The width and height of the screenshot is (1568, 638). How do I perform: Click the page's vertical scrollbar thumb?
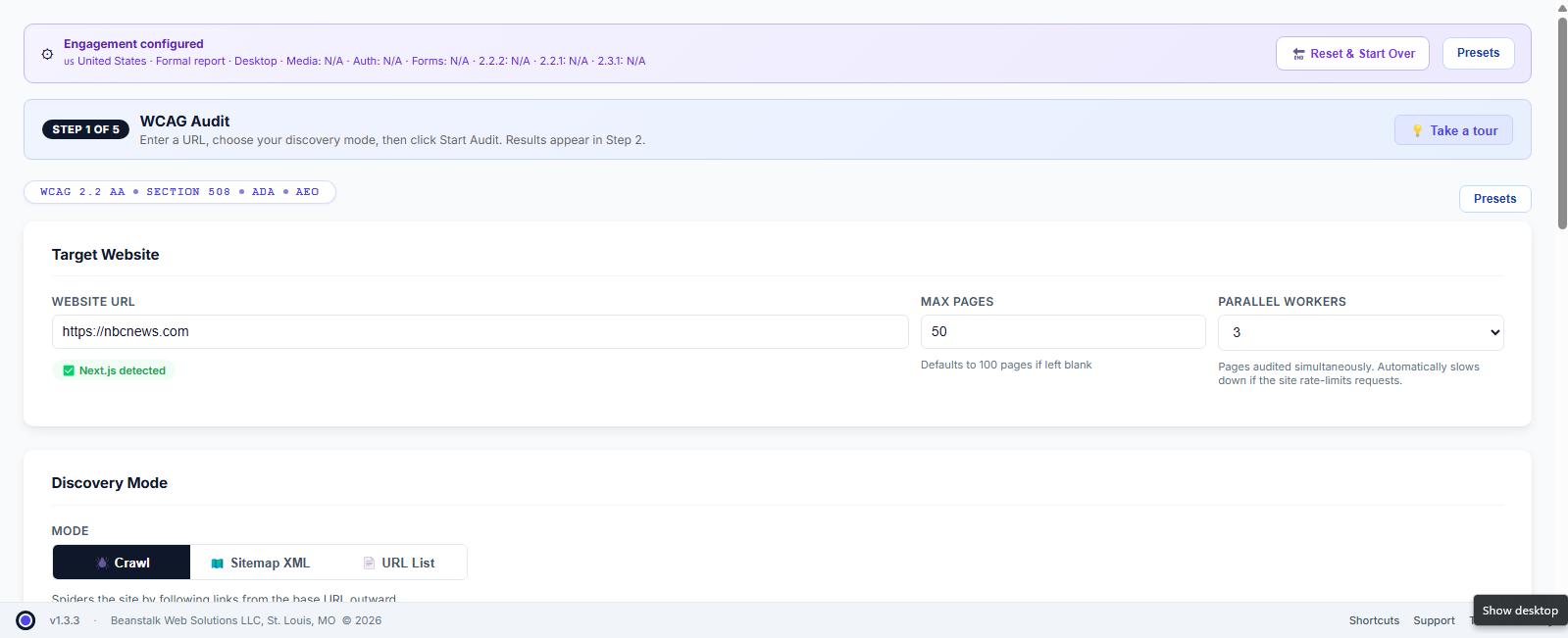[x=1562, y=123]
